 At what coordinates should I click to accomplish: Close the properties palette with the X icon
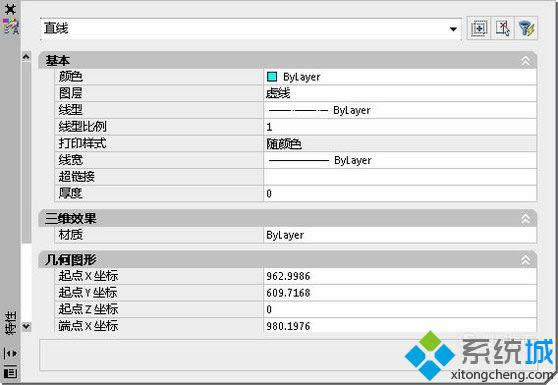click(10, 9)
